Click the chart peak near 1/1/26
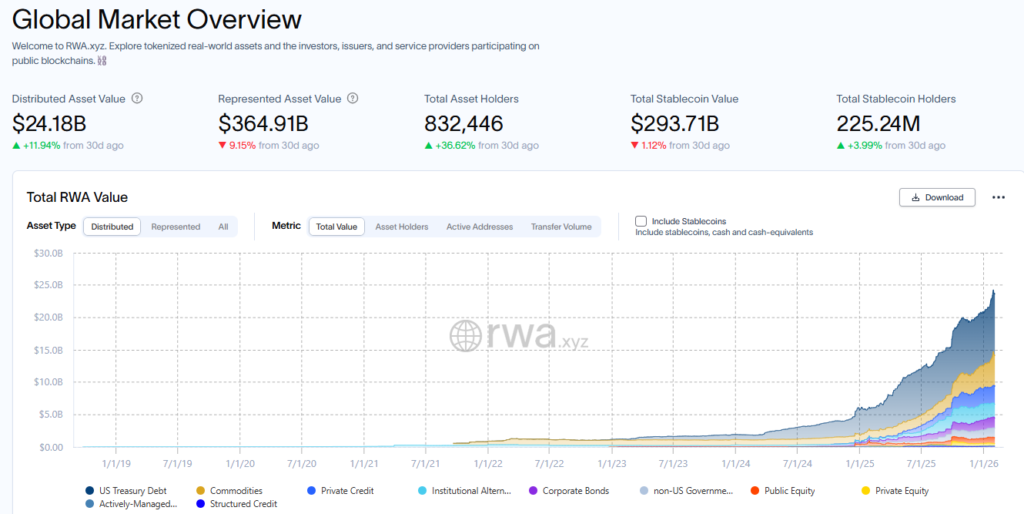Image resolution: width=1024 pixels, height=514 pixels. 993,291
